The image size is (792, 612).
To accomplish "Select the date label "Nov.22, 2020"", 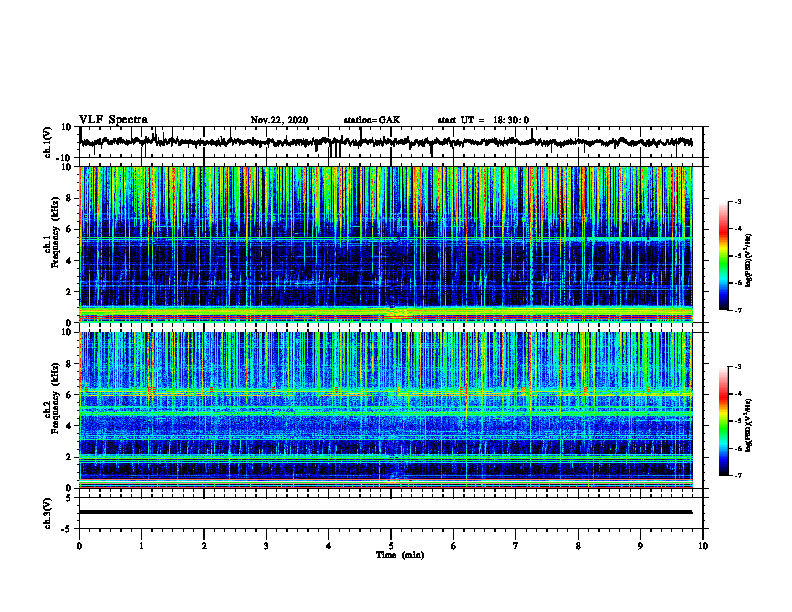I will 279,120.
